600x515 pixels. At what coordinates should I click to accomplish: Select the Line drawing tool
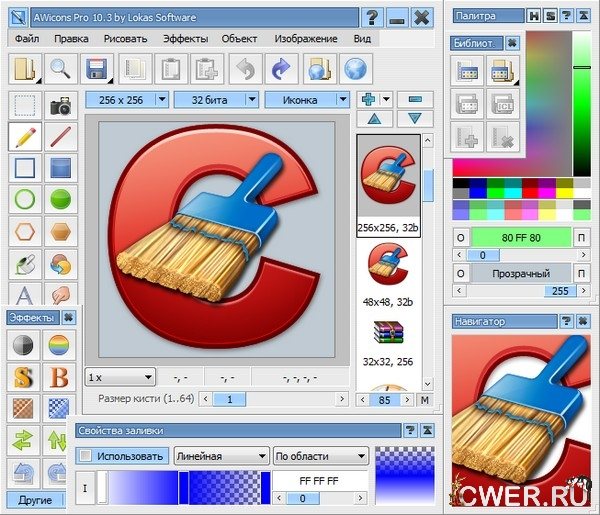point(63,137)
